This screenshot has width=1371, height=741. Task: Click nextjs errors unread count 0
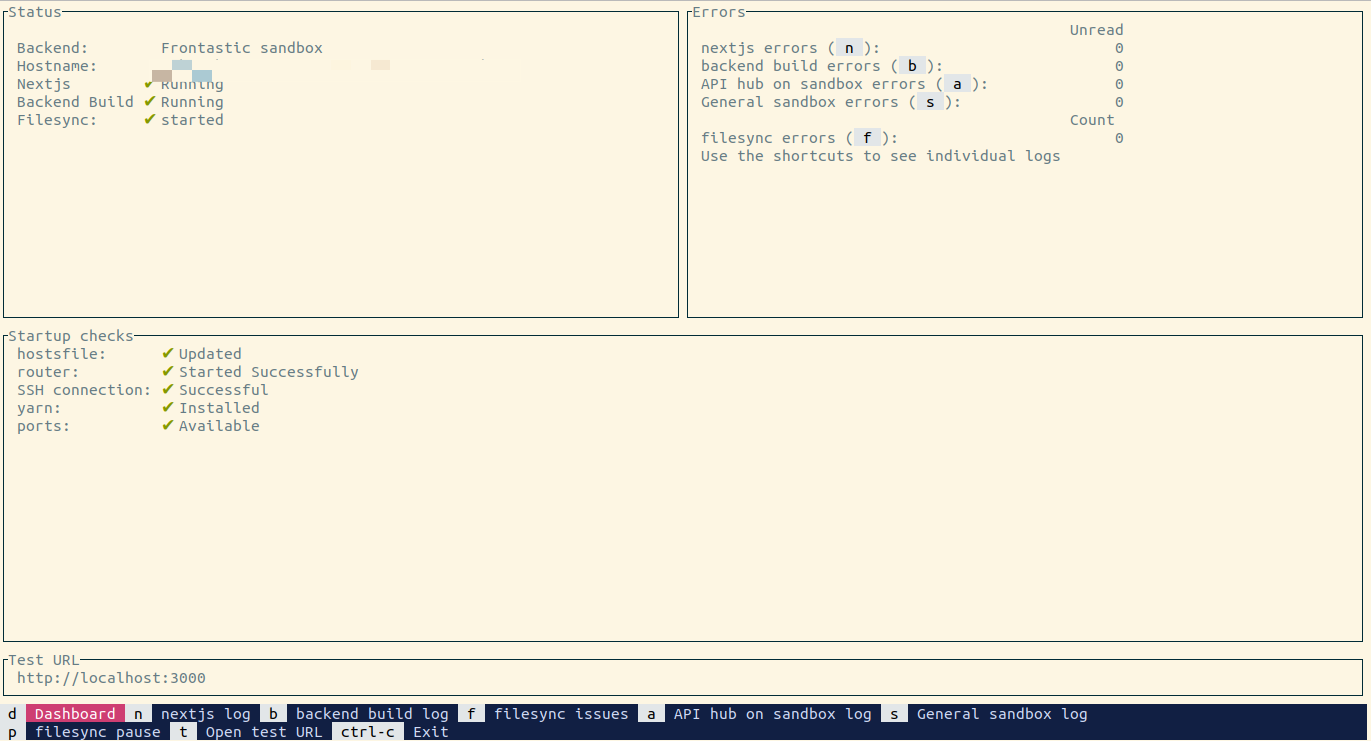tap(1119, 48)
